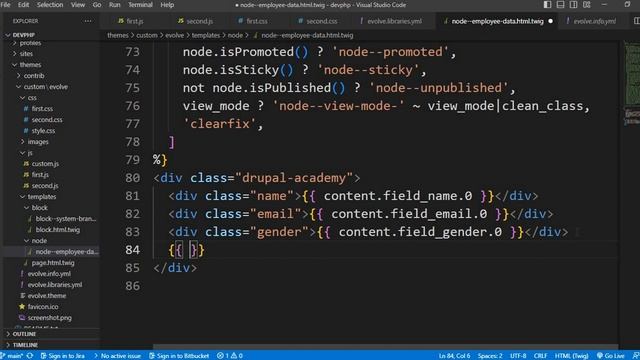
Task: Open customize layout icon
Action: (587, 4)
